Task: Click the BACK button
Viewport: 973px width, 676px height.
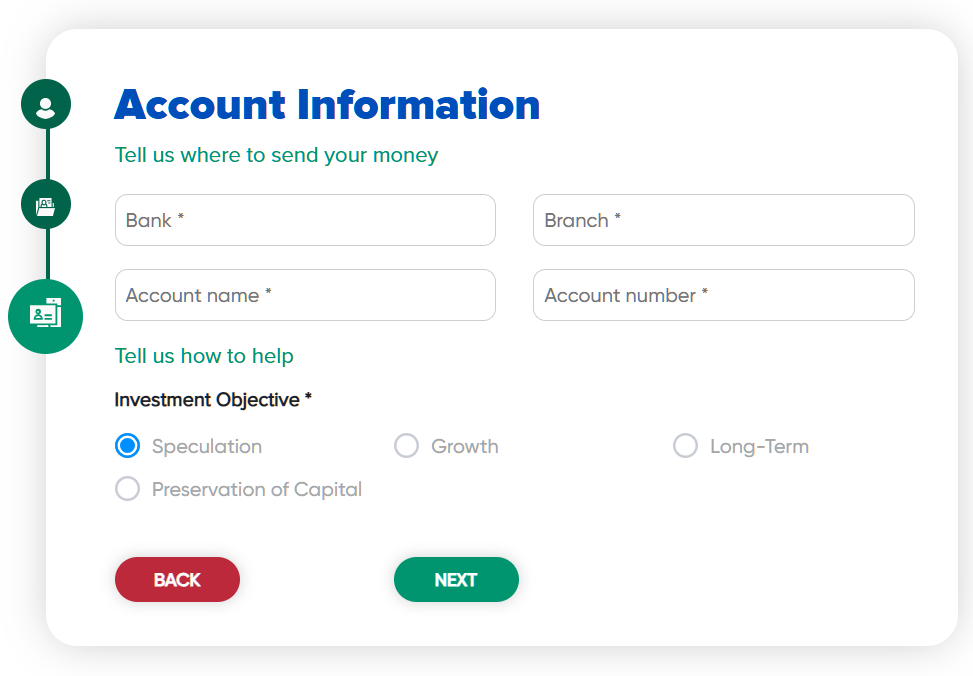Action: [x=177, y=580]
